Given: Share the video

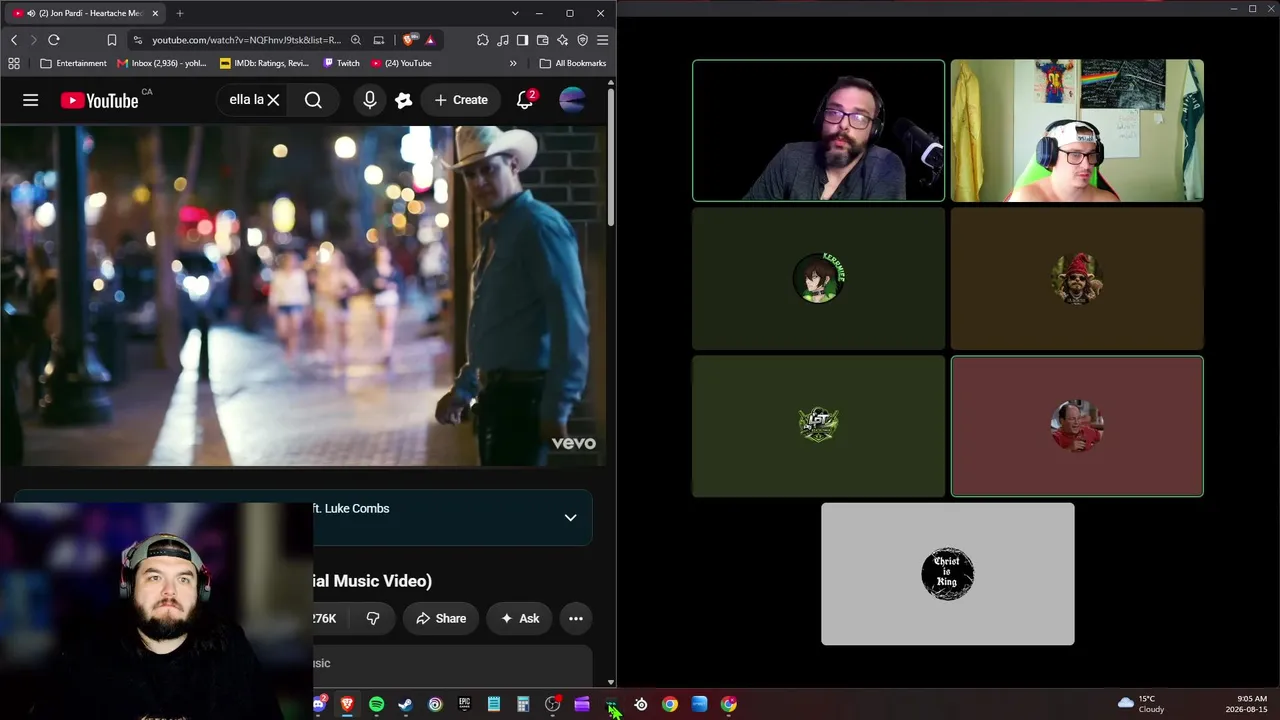Looking at the screenshot, I should [441, 618].
